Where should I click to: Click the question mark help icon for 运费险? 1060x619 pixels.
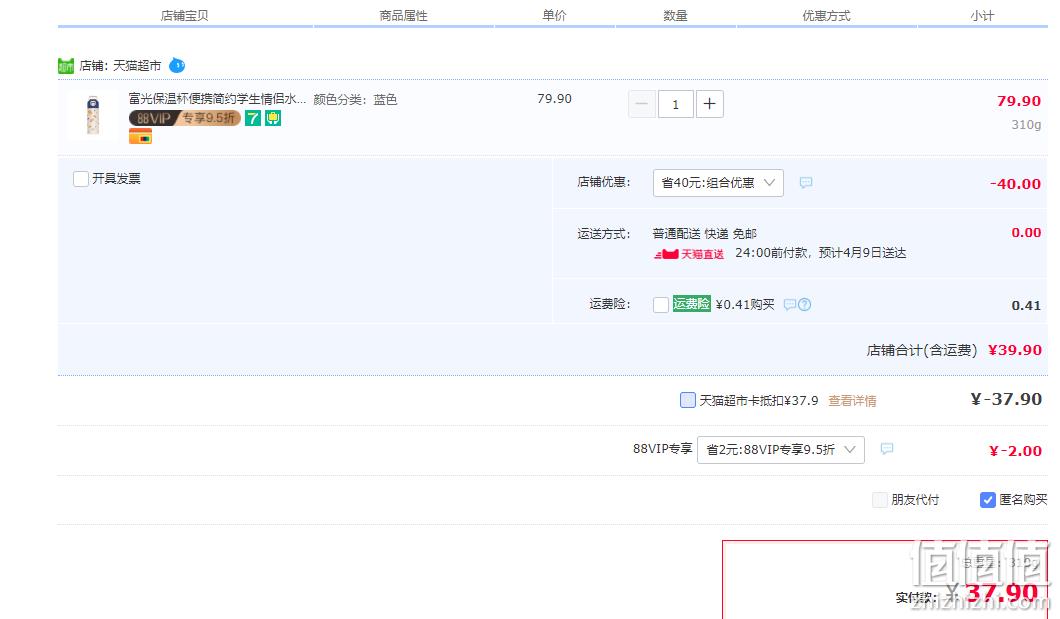pos(804,305)
